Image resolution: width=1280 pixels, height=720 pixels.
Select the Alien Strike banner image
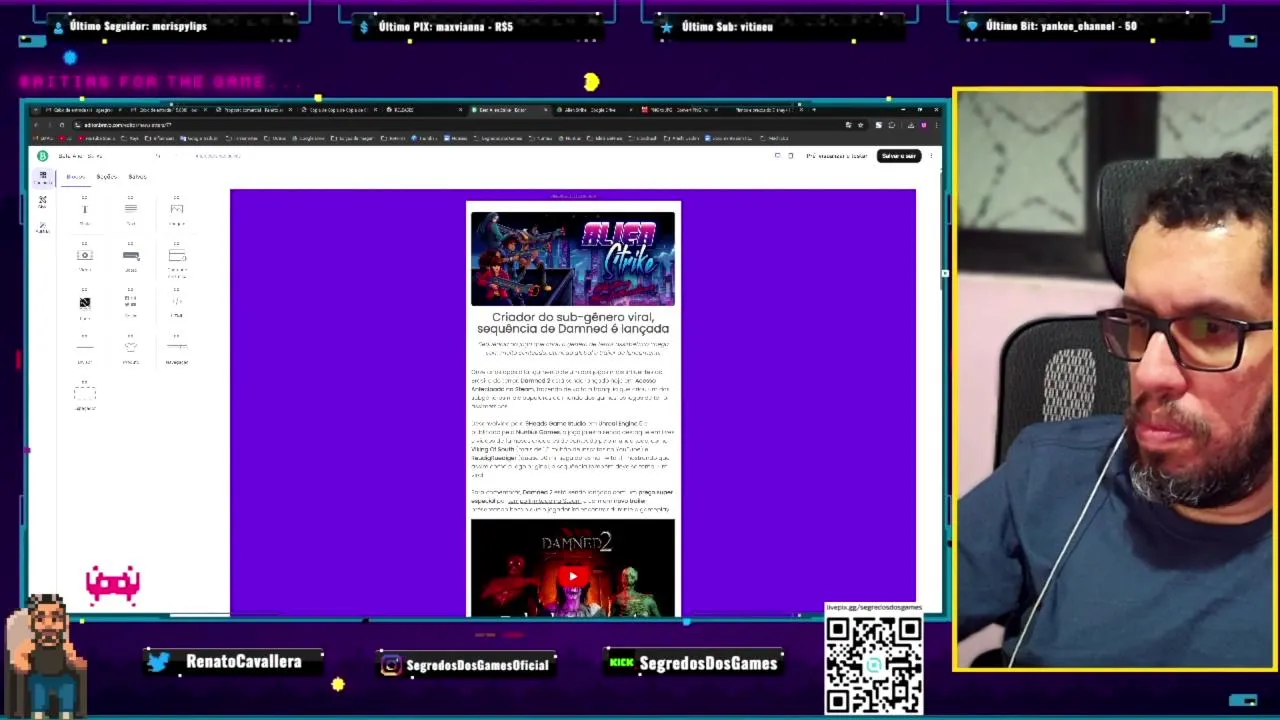tap(573, 259)
